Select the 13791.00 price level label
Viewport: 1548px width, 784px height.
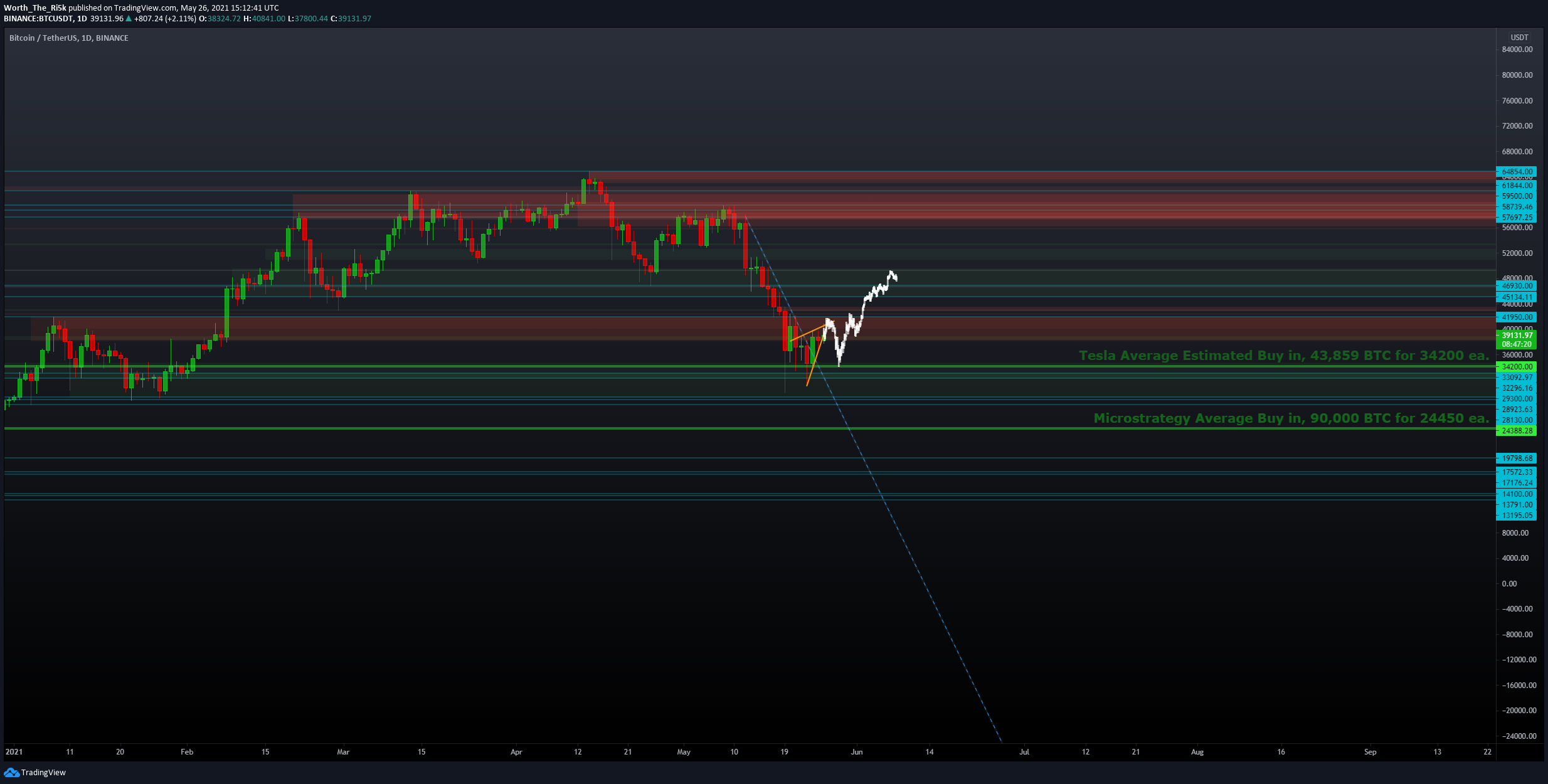tap(1517, 505)
